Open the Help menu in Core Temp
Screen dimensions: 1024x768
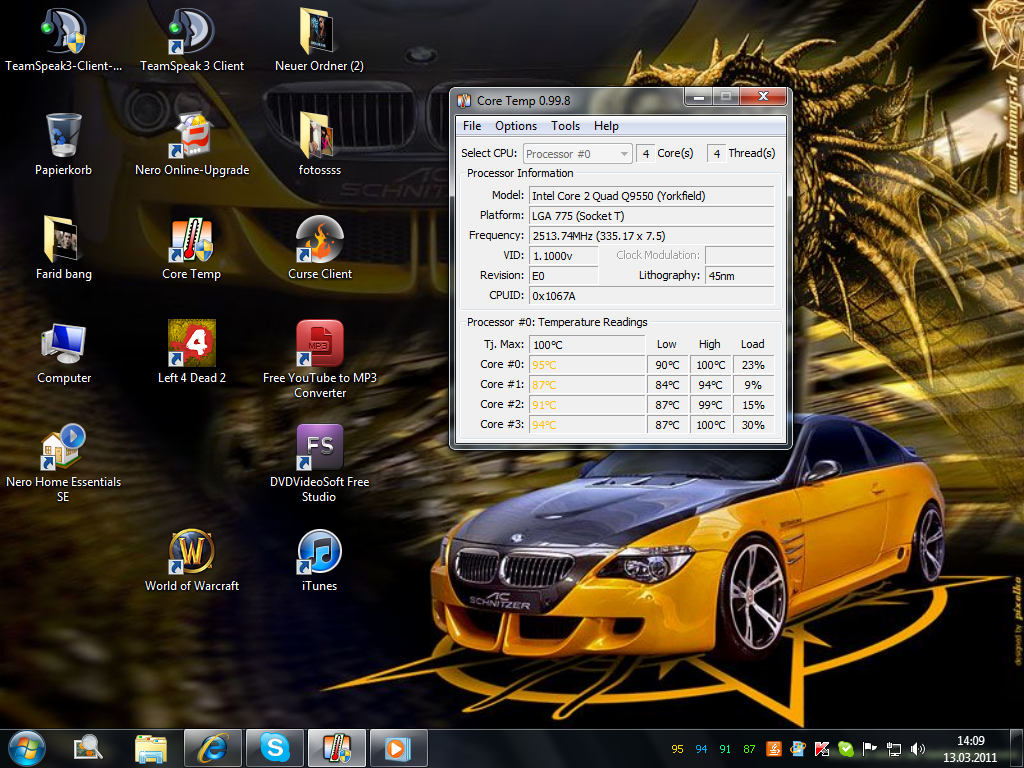606,126
